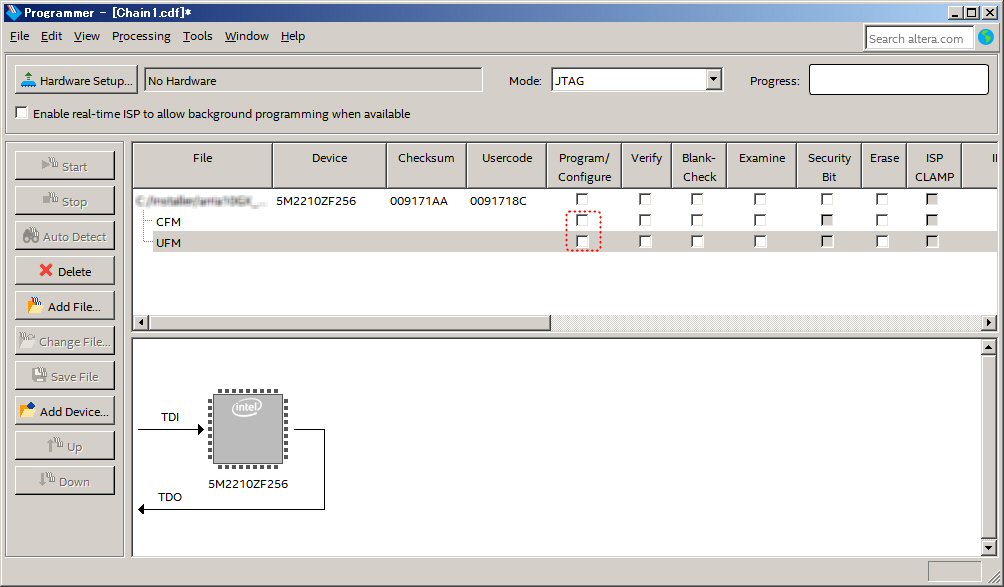
Task: Click the Hardware Setup button
Action: point(76,81)
